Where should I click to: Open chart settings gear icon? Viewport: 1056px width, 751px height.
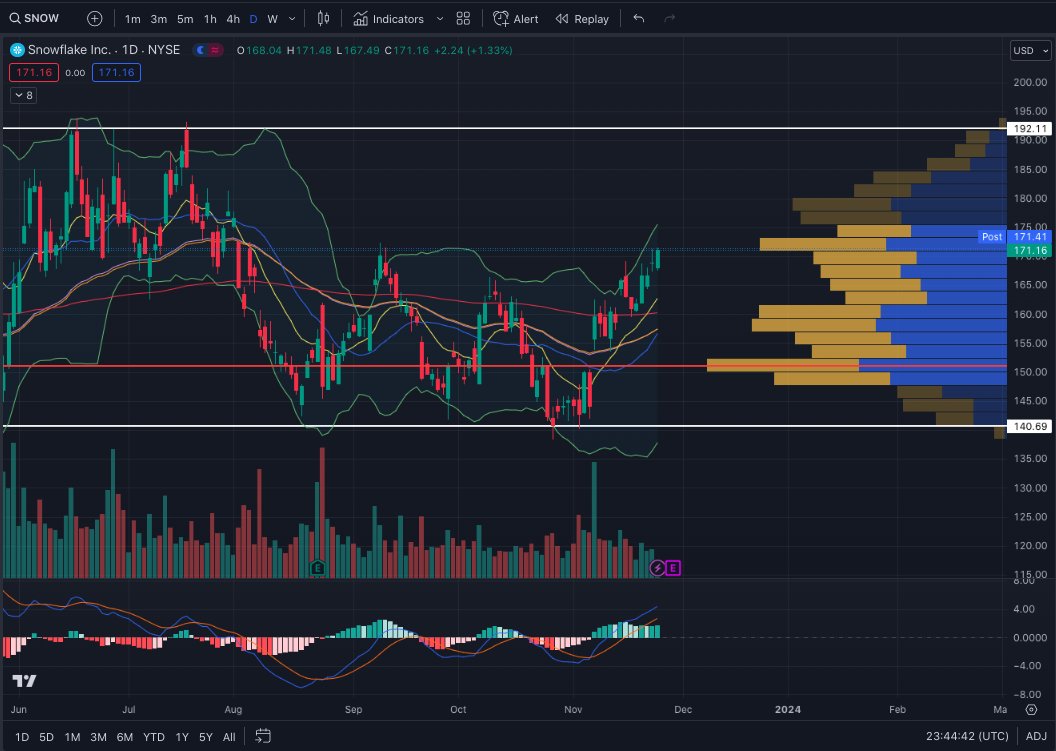1031,710
